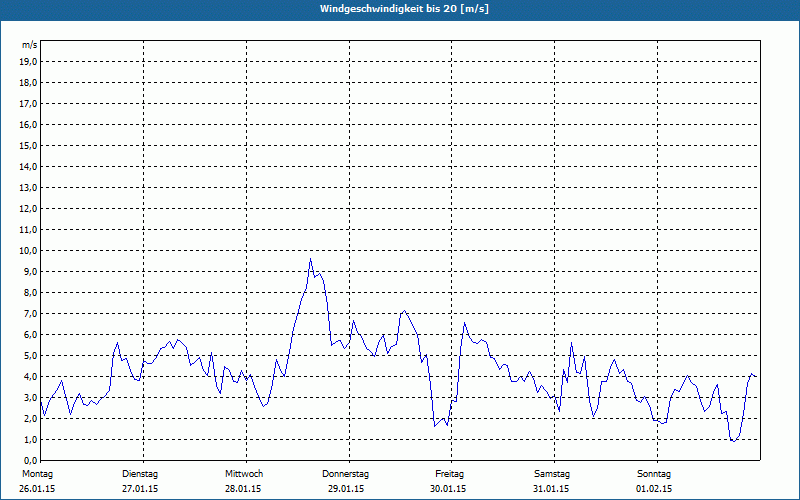Viewport: 800px width, 500px height.
Task: Click the 'm/s' unit label
Action: pyautogui.click(x=30, y=45)
